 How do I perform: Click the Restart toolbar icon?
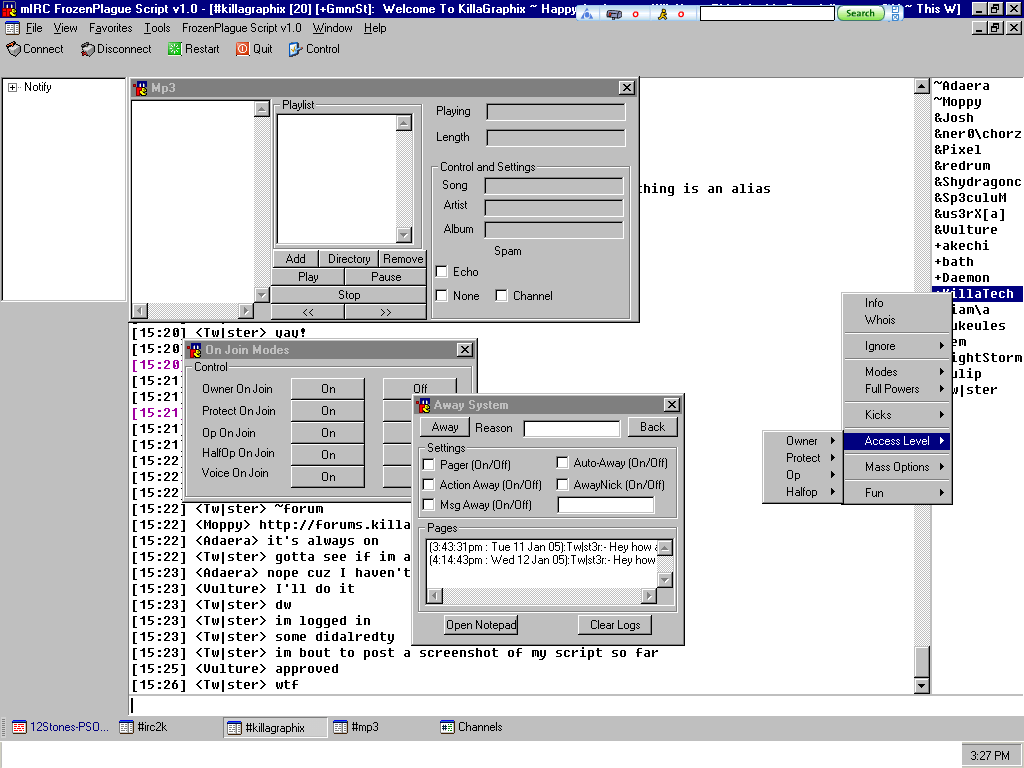[x=174, y=49]
